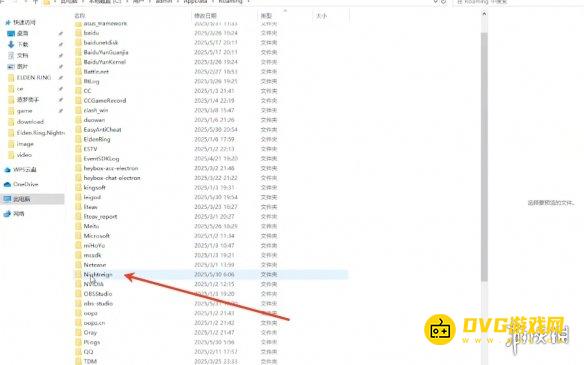Open the download folder in sidebar

click(26, 122)
